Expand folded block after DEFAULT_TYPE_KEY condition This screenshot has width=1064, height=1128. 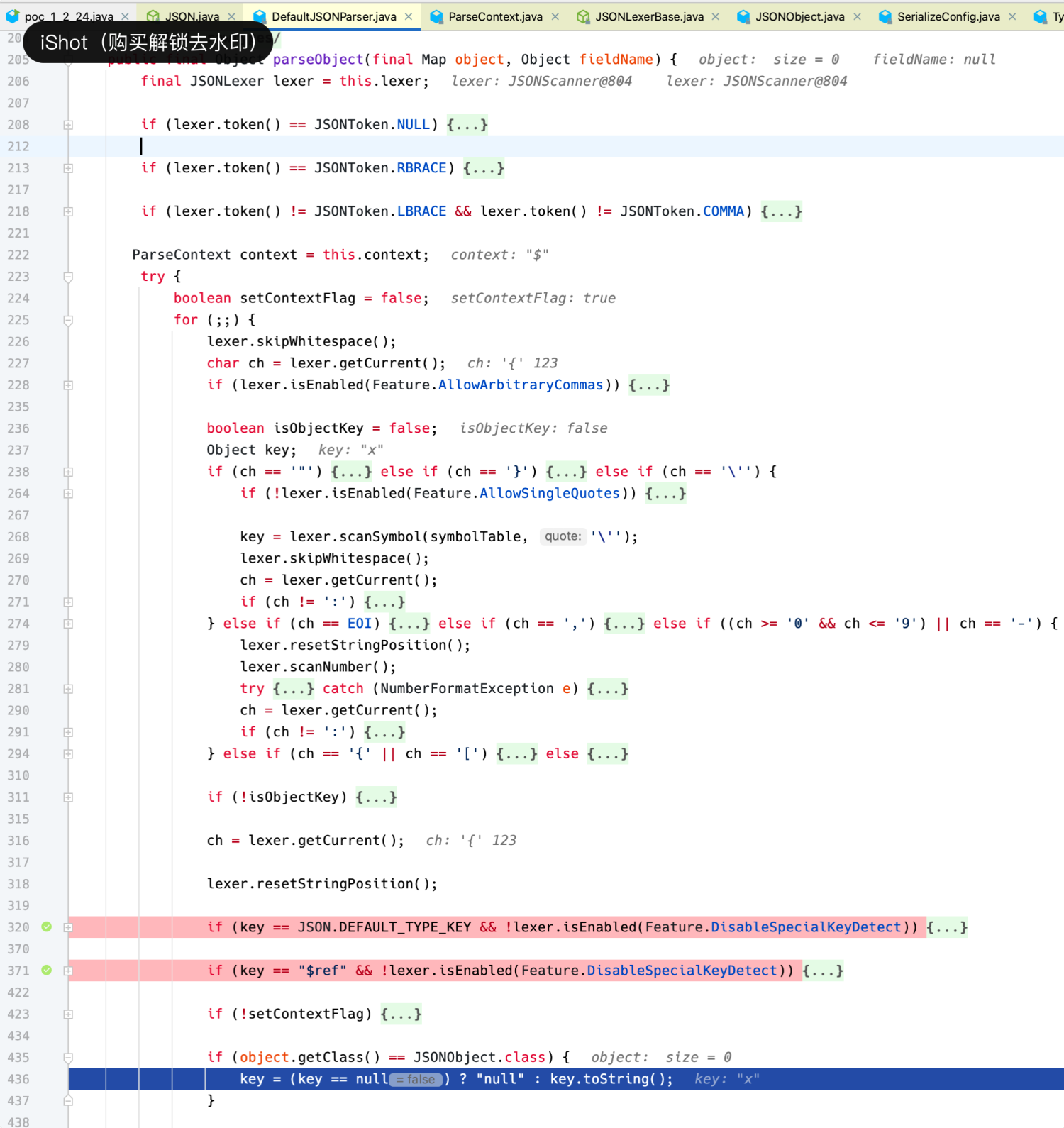click(x=947, y=927)
